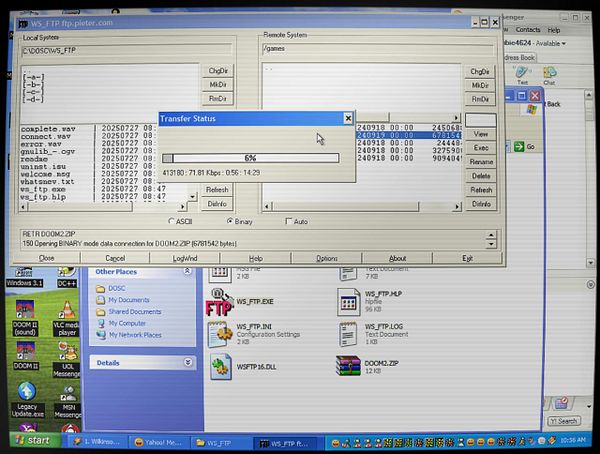
Task: Click the local list horizontal scrollbar
Action: tap(103, 207)
